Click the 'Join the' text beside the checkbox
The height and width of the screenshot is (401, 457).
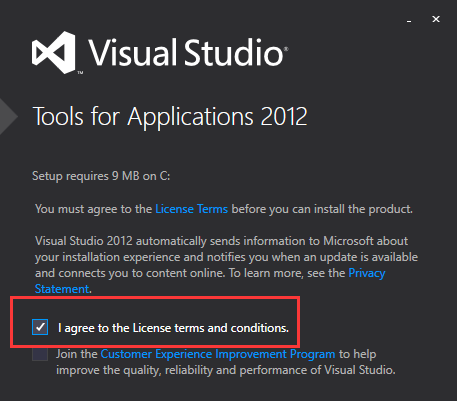tap(77, 354)
